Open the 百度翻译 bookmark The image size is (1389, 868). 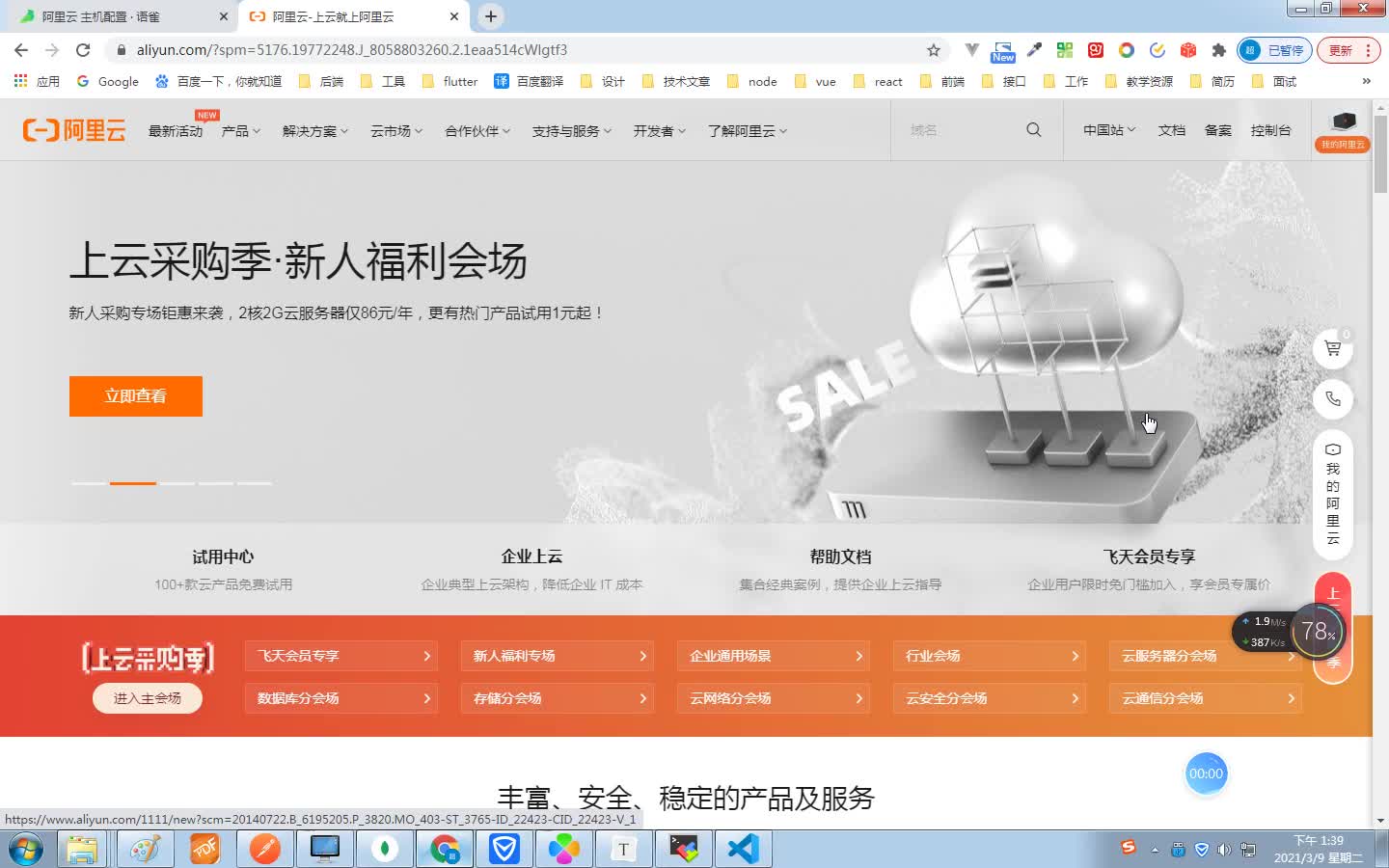click(529, 82)
